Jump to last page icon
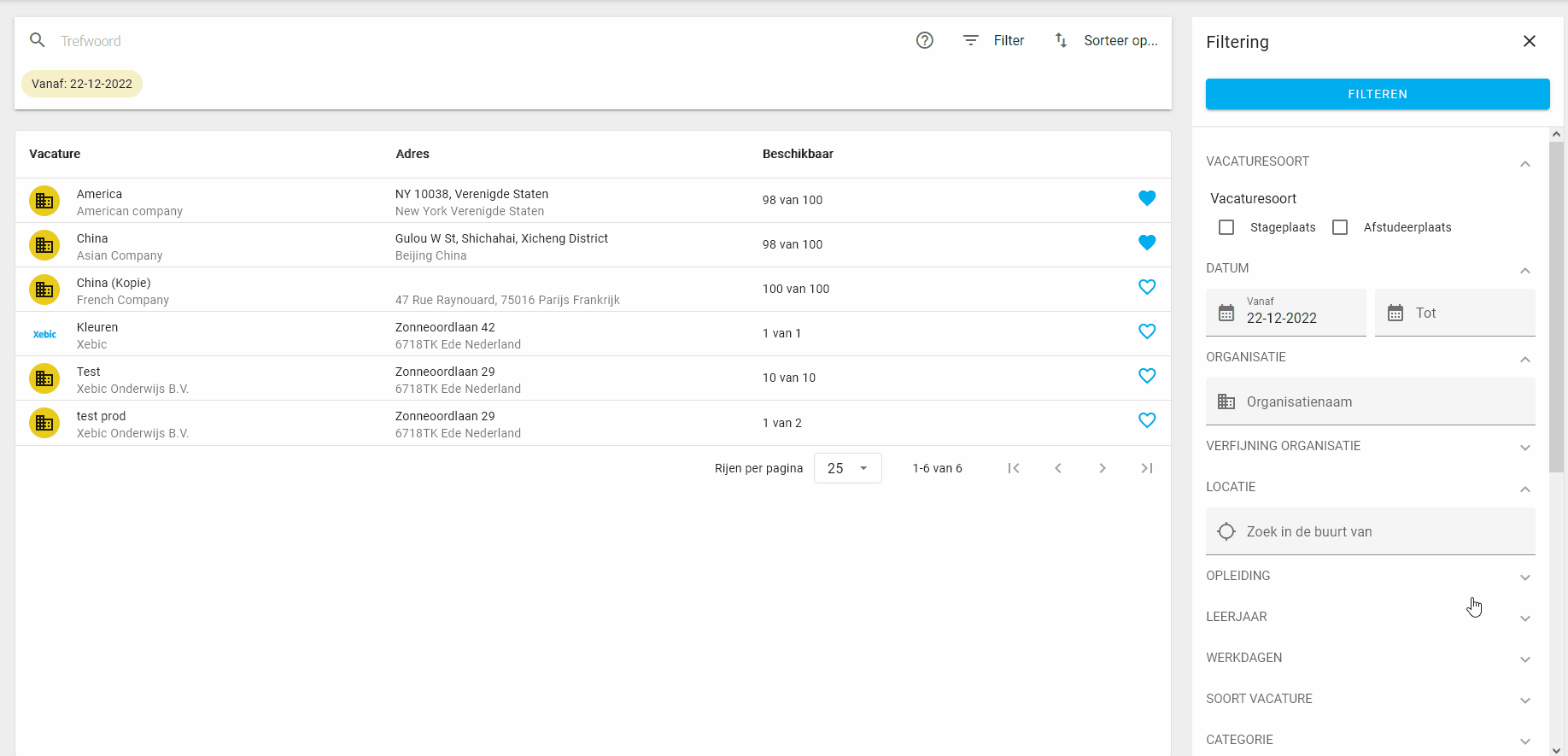Screen dimensions: 1568x756 coord(1147,468)
